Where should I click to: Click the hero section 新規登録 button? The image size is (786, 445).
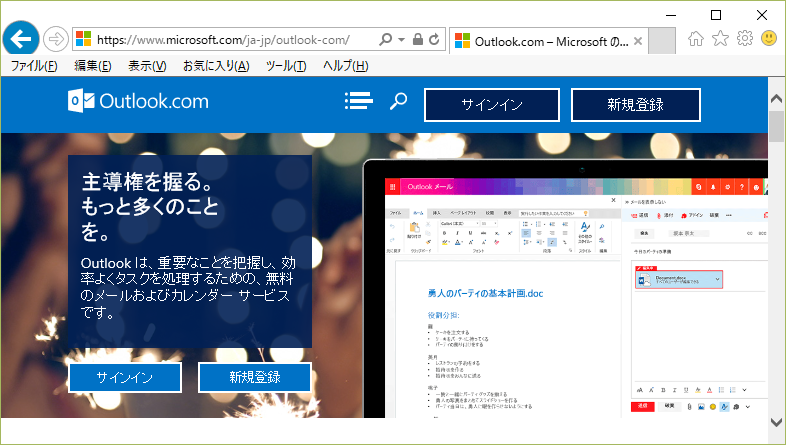click(255, 377)
